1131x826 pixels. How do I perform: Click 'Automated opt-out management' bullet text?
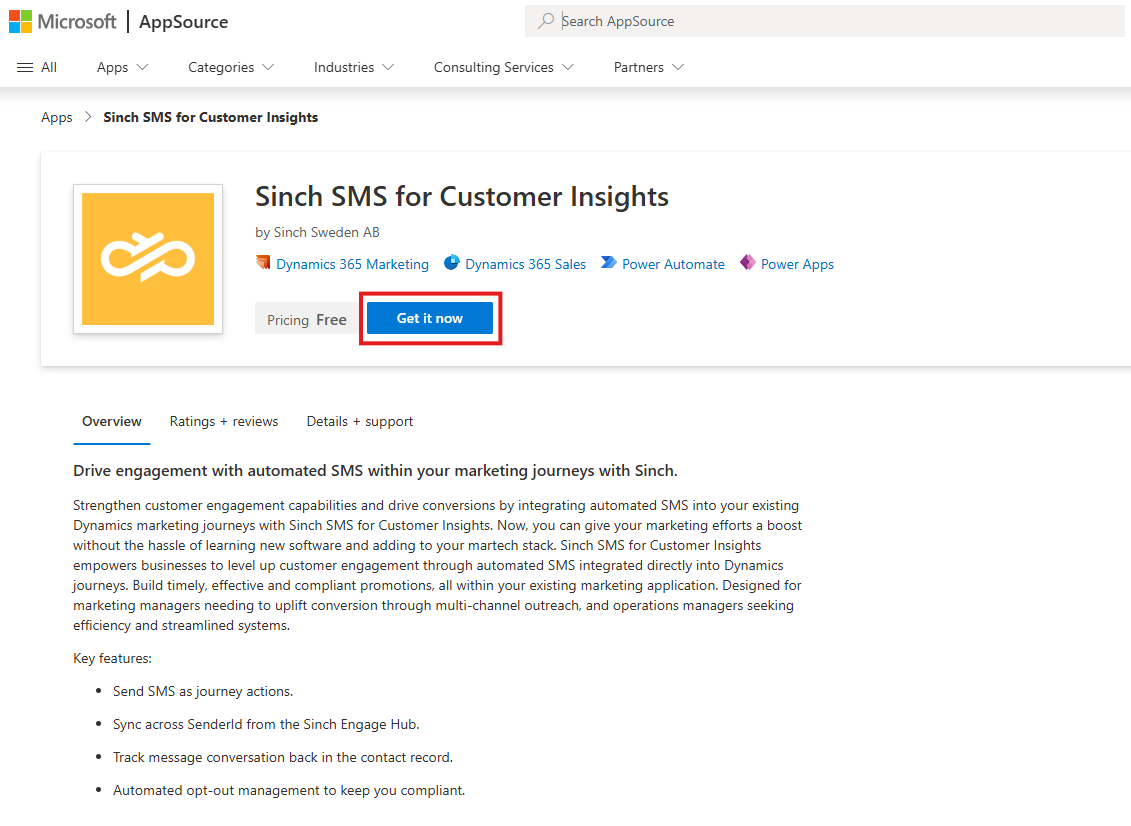[289, 790]
